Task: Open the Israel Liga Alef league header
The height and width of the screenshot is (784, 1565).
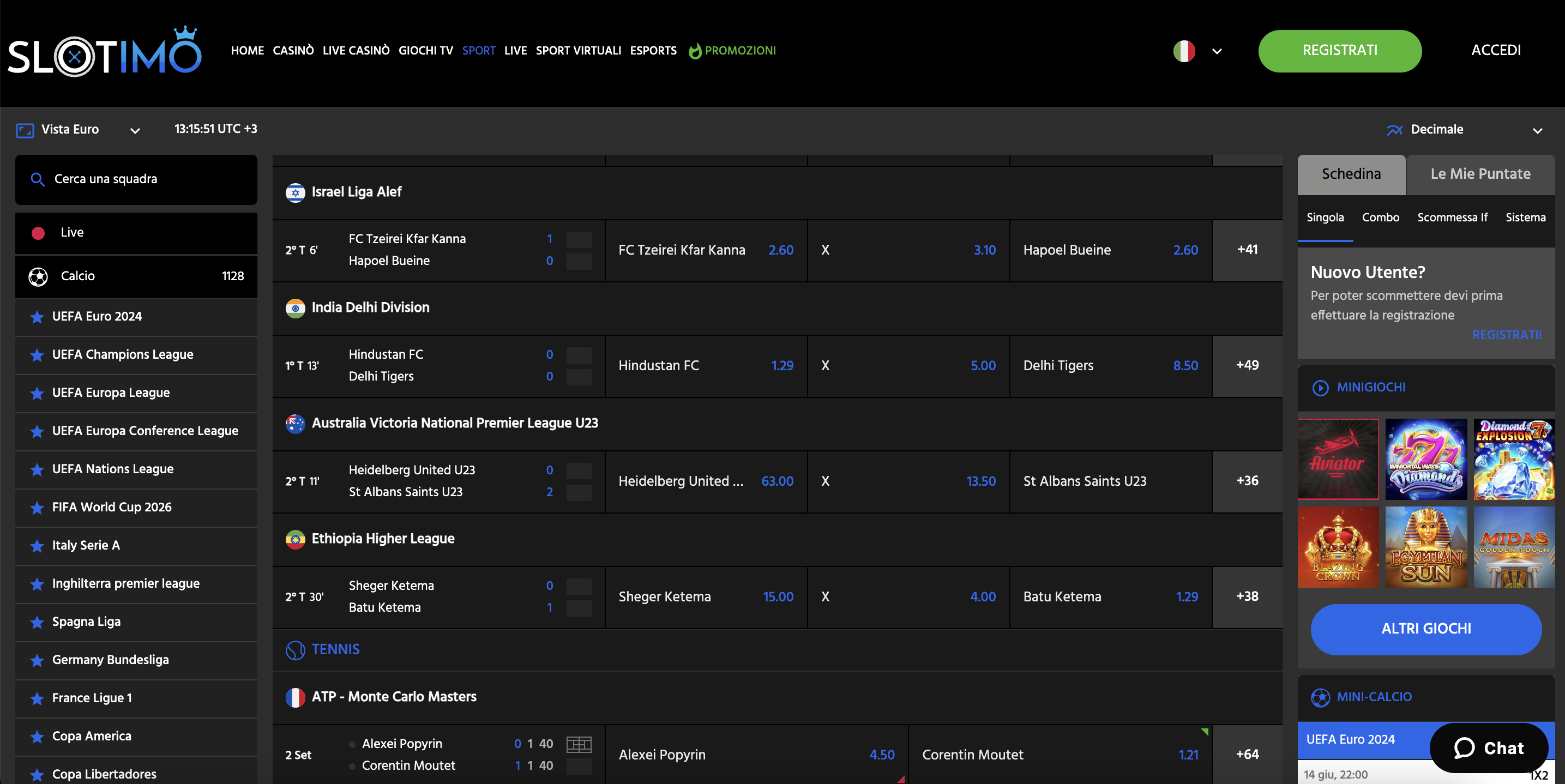Action: point(777,192)
